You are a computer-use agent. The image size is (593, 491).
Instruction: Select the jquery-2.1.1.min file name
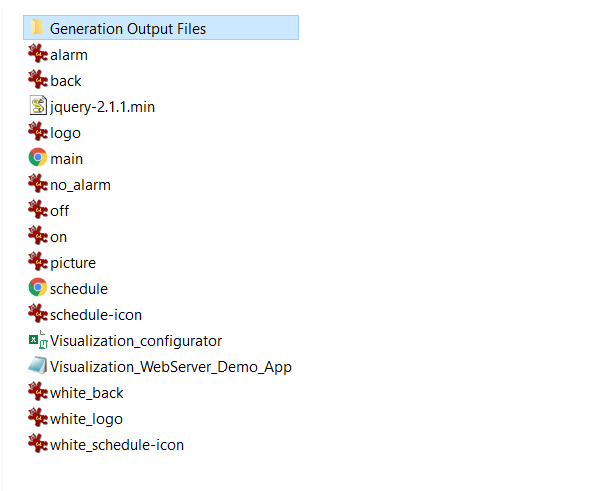tap(102, 107)
